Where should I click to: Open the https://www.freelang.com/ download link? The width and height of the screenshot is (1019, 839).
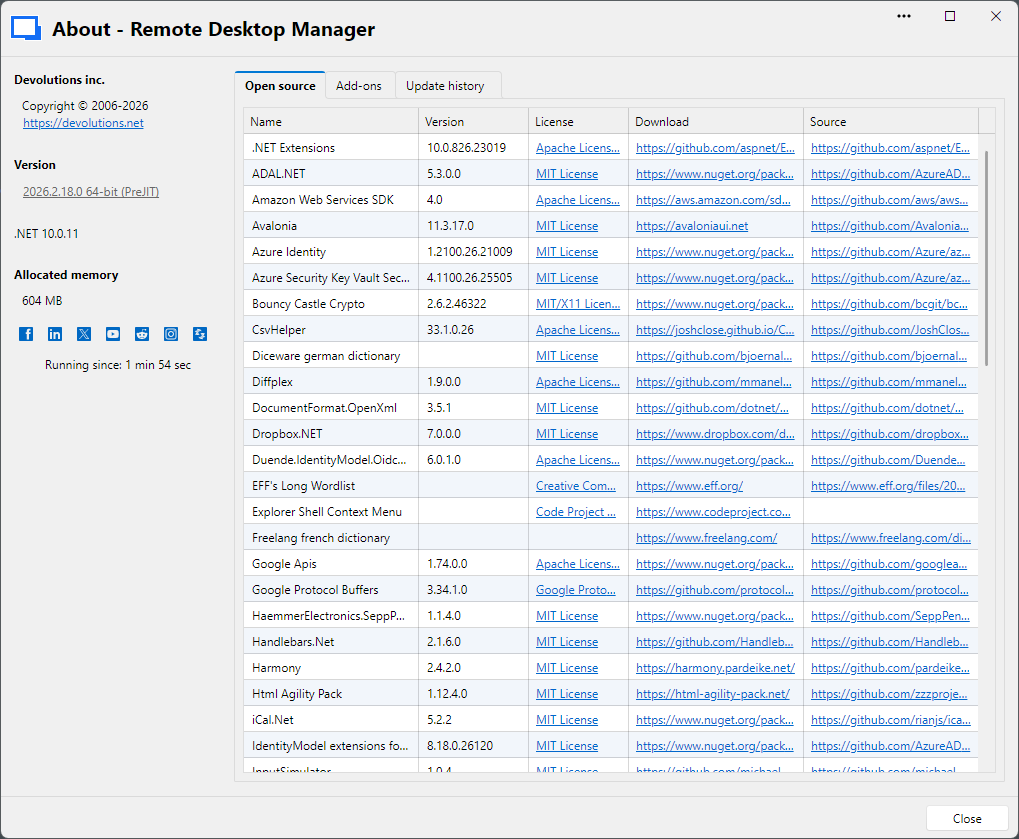click(x=706, y=538)
